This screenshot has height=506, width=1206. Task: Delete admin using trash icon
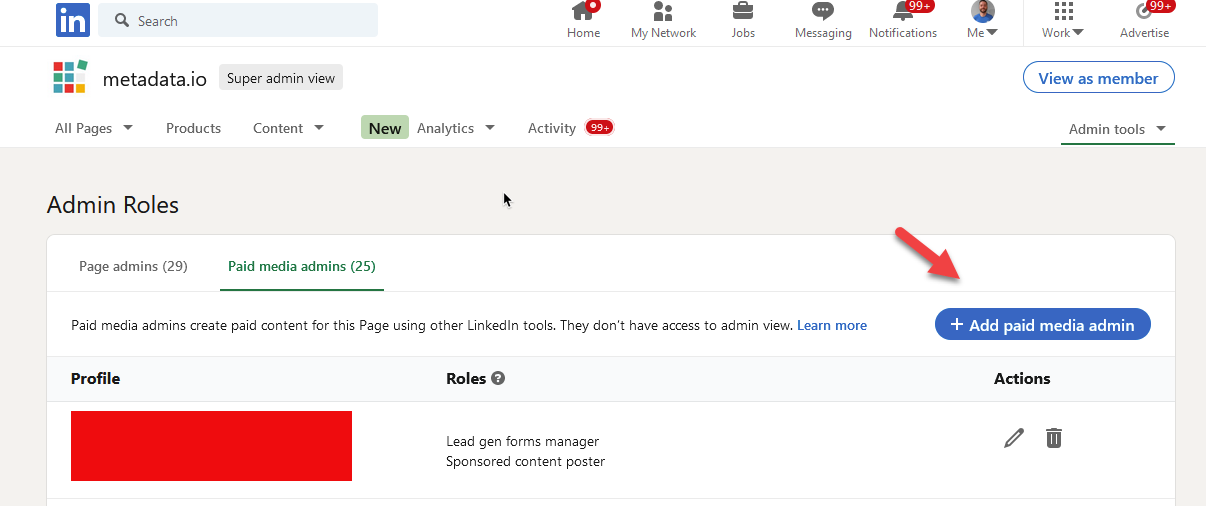pyautogui.click(x=1053, y=438)
